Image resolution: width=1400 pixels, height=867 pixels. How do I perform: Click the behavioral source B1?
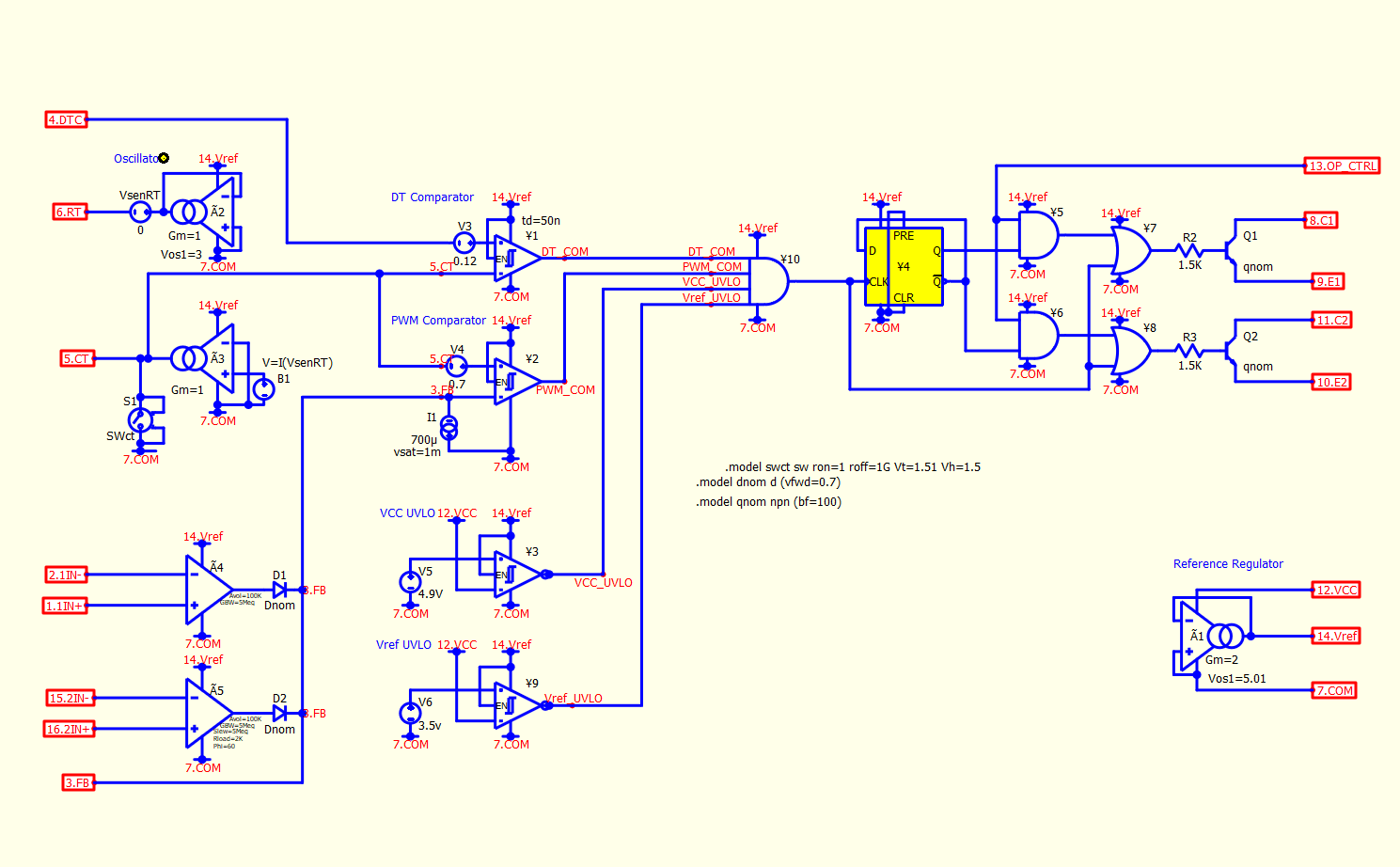(x=264, y=389)
